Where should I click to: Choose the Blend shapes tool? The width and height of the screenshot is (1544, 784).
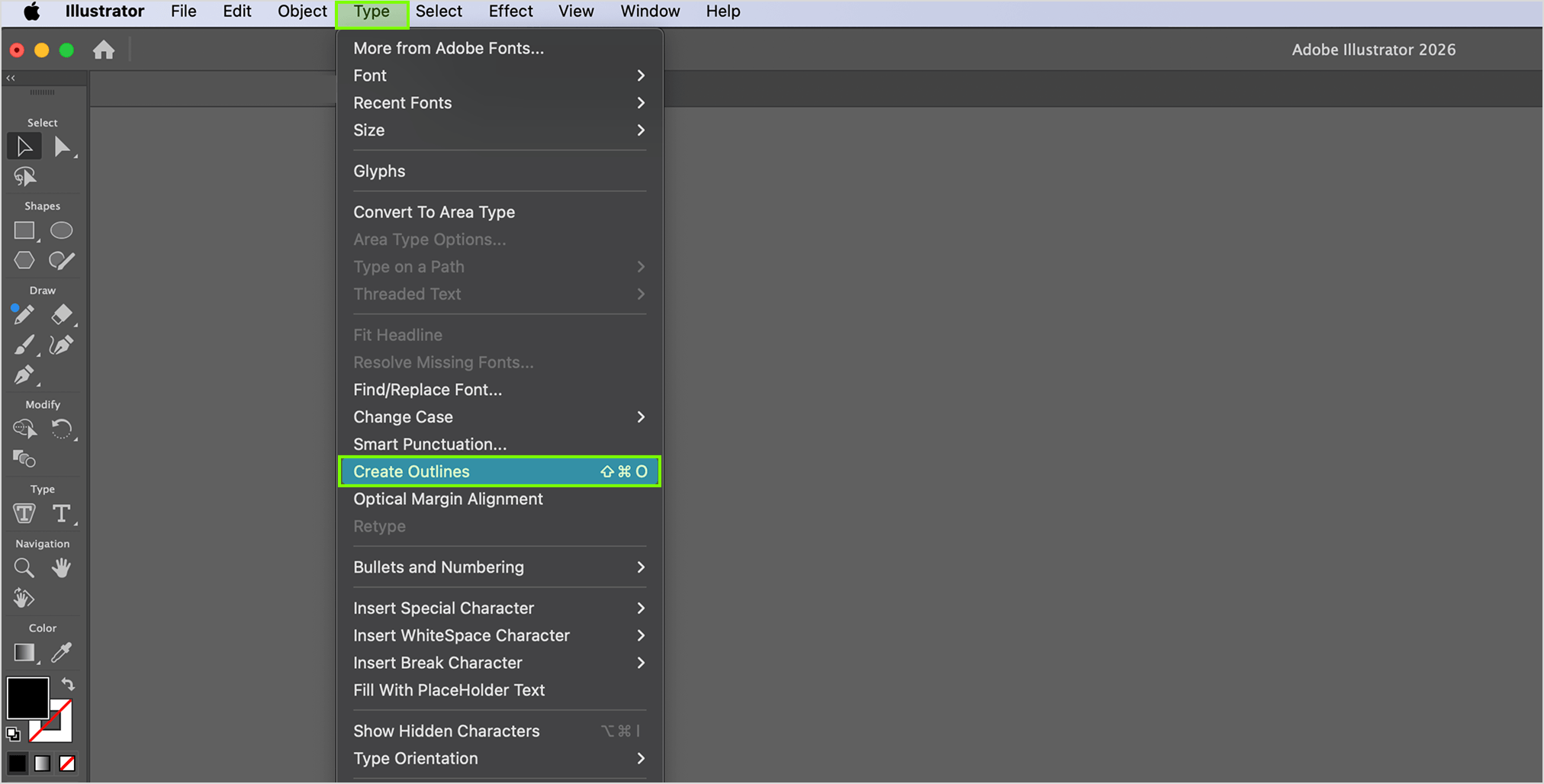click(x=24, y=459)
